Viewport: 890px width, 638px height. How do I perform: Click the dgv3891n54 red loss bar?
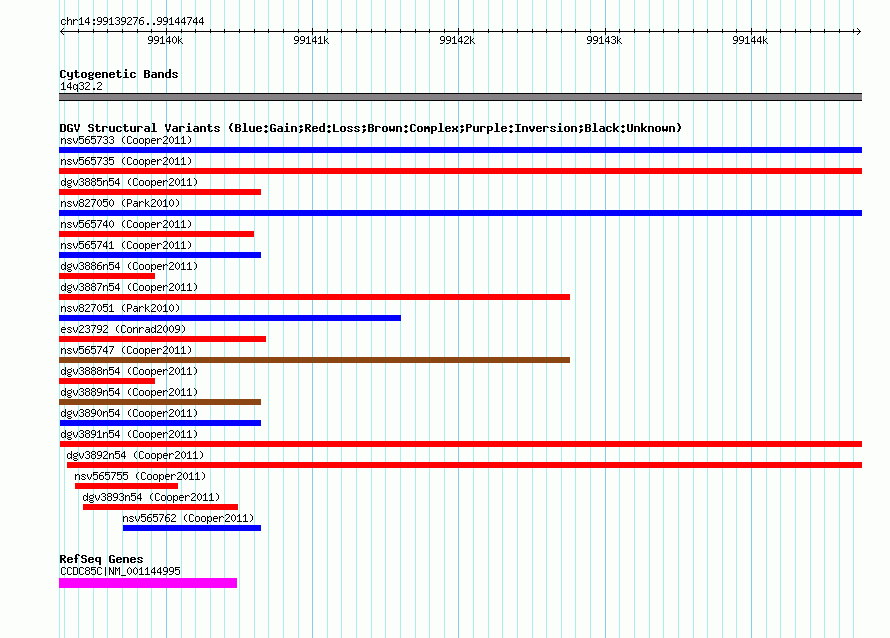tap(460, 444)
